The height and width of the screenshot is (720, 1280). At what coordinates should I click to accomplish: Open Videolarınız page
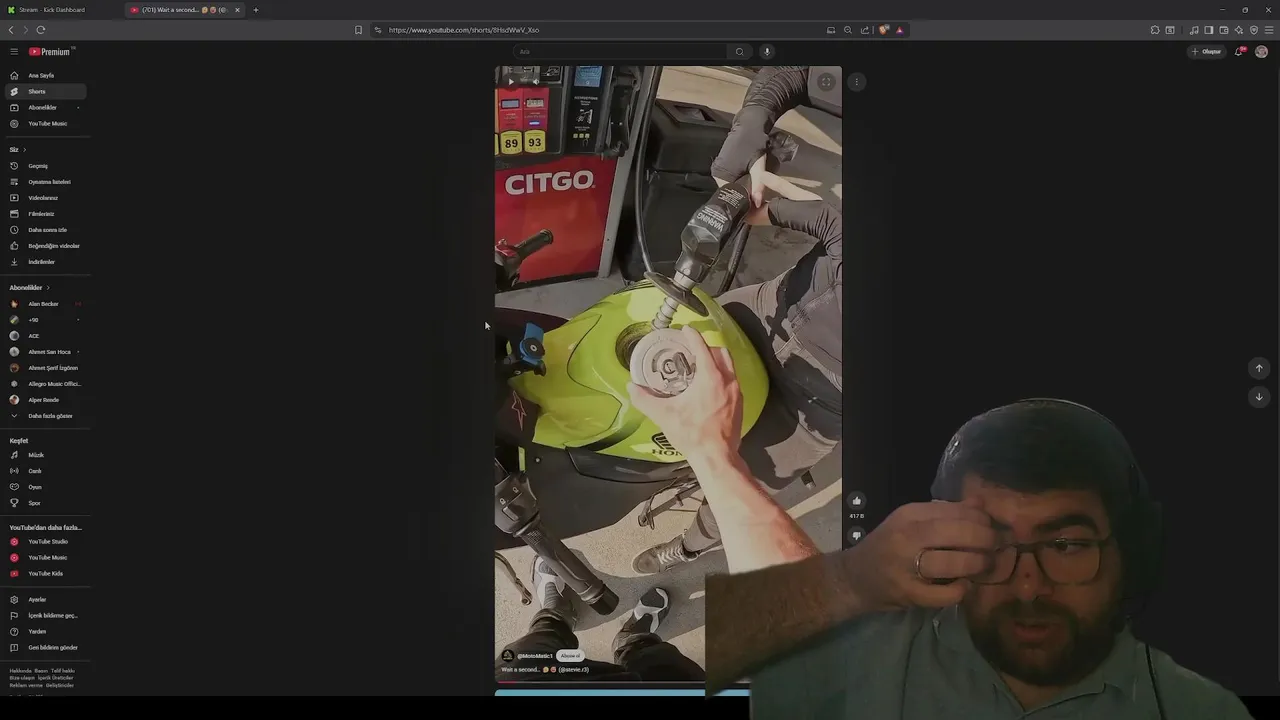coord(45,198)
